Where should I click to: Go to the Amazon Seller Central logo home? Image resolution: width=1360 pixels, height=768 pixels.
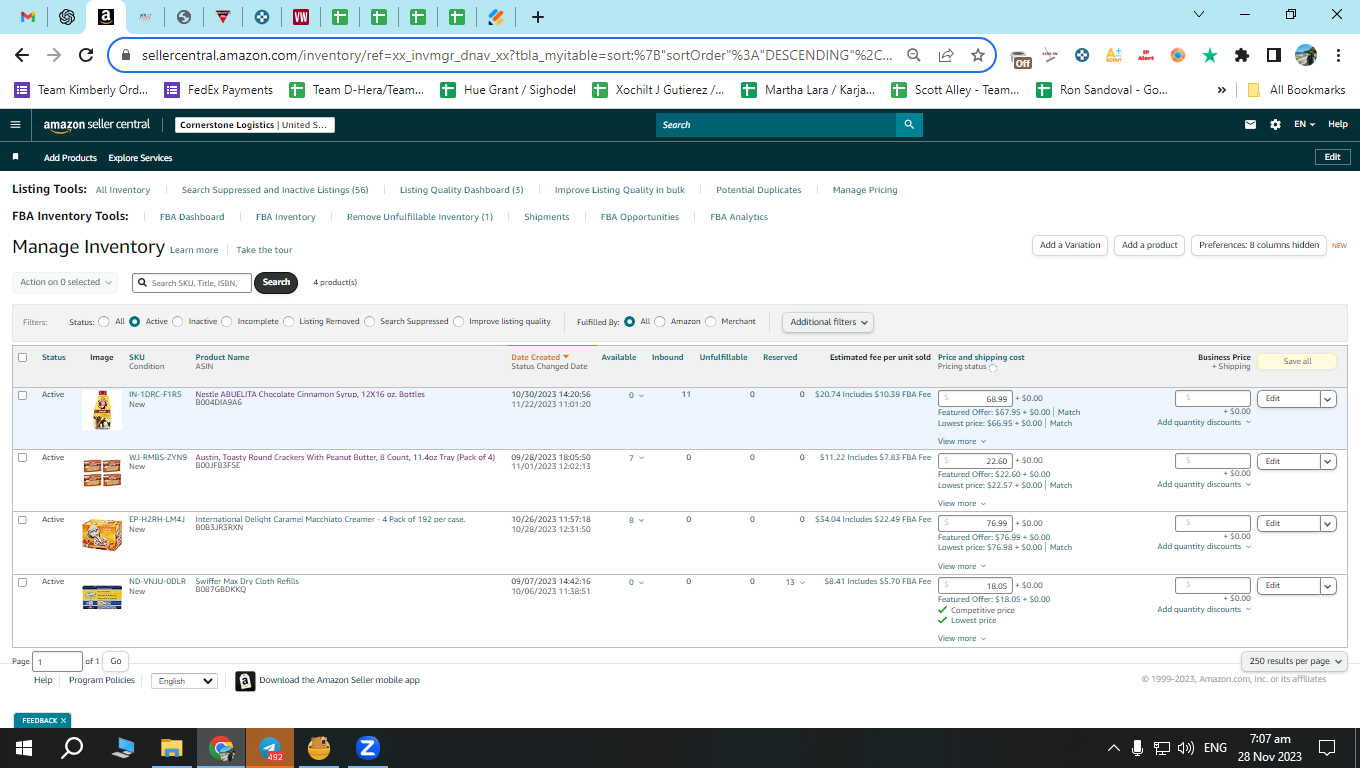(x=97, y=125)
